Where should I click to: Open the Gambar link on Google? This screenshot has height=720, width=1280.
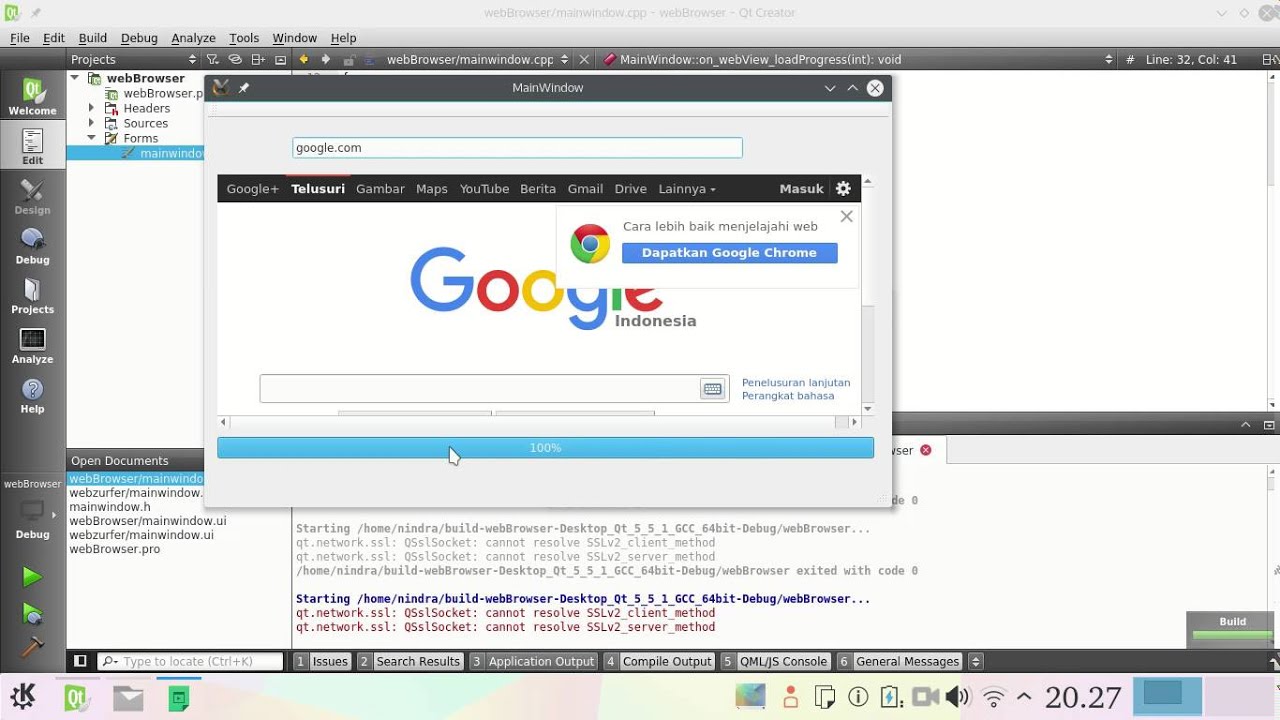(x=380, y=188)
